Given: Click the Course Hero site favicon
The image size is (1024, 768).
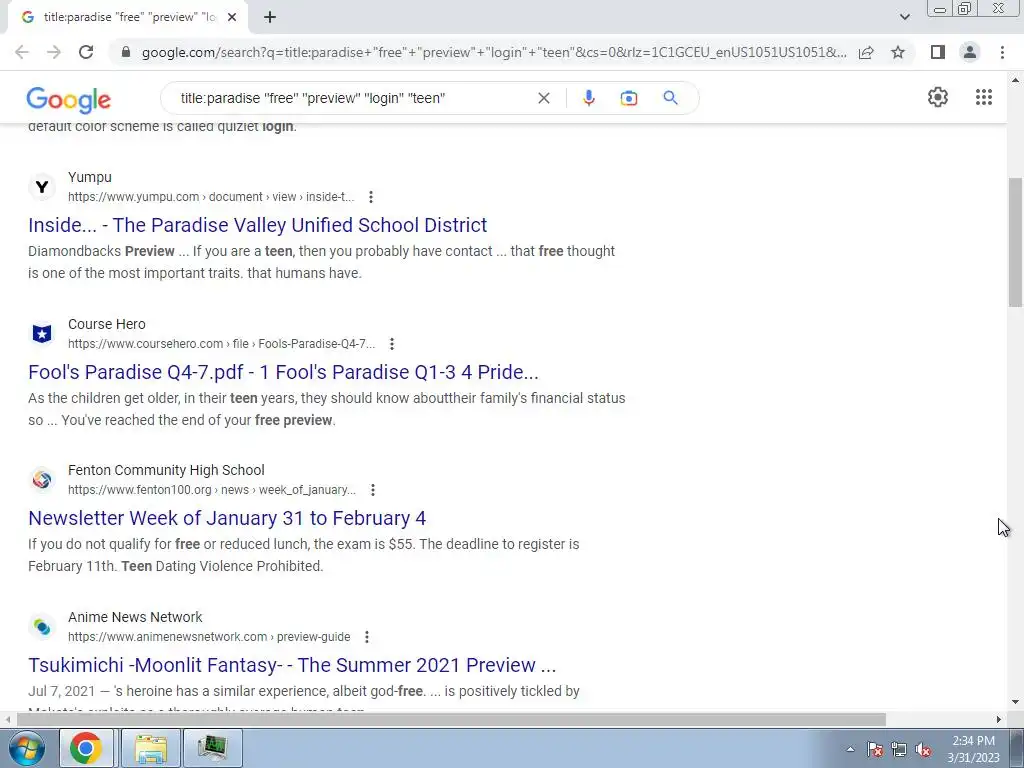Looking at the screenshot, I should click(x=42, y=334).
